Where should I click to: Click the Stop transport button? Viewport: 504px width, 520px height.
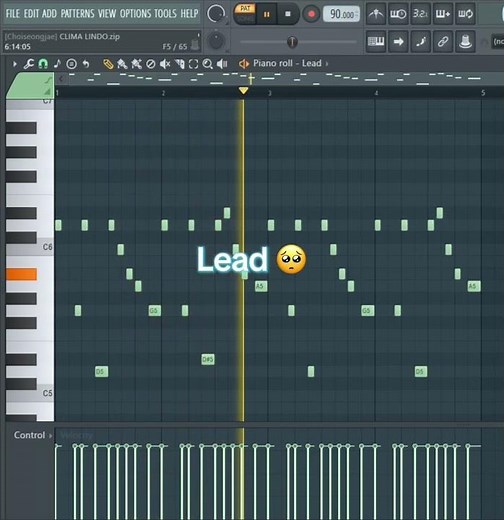coord(288,14)
